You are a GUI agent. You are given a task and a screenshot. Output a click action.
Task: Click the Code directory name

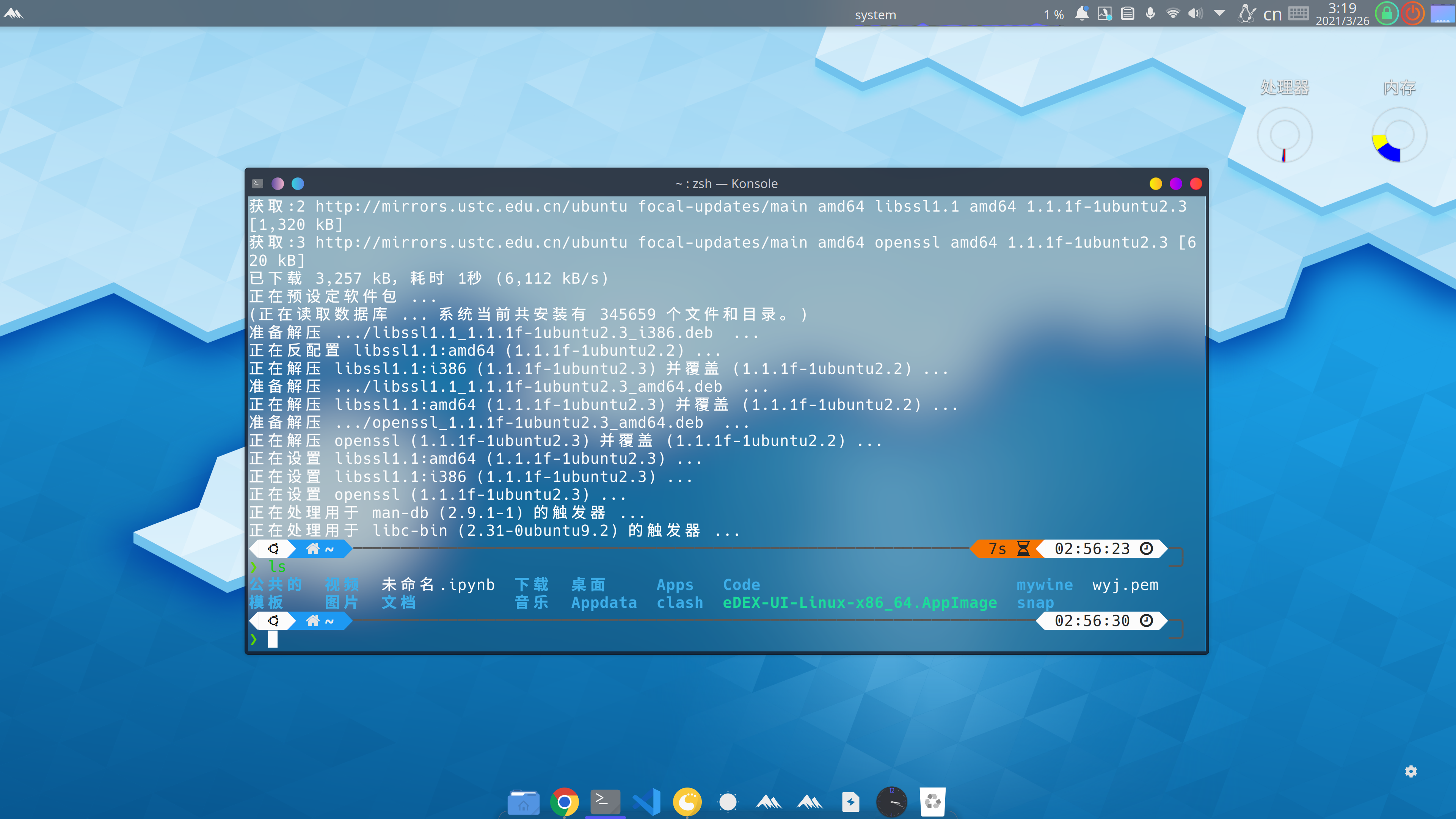pyautogui.click(x=742, y=584)
